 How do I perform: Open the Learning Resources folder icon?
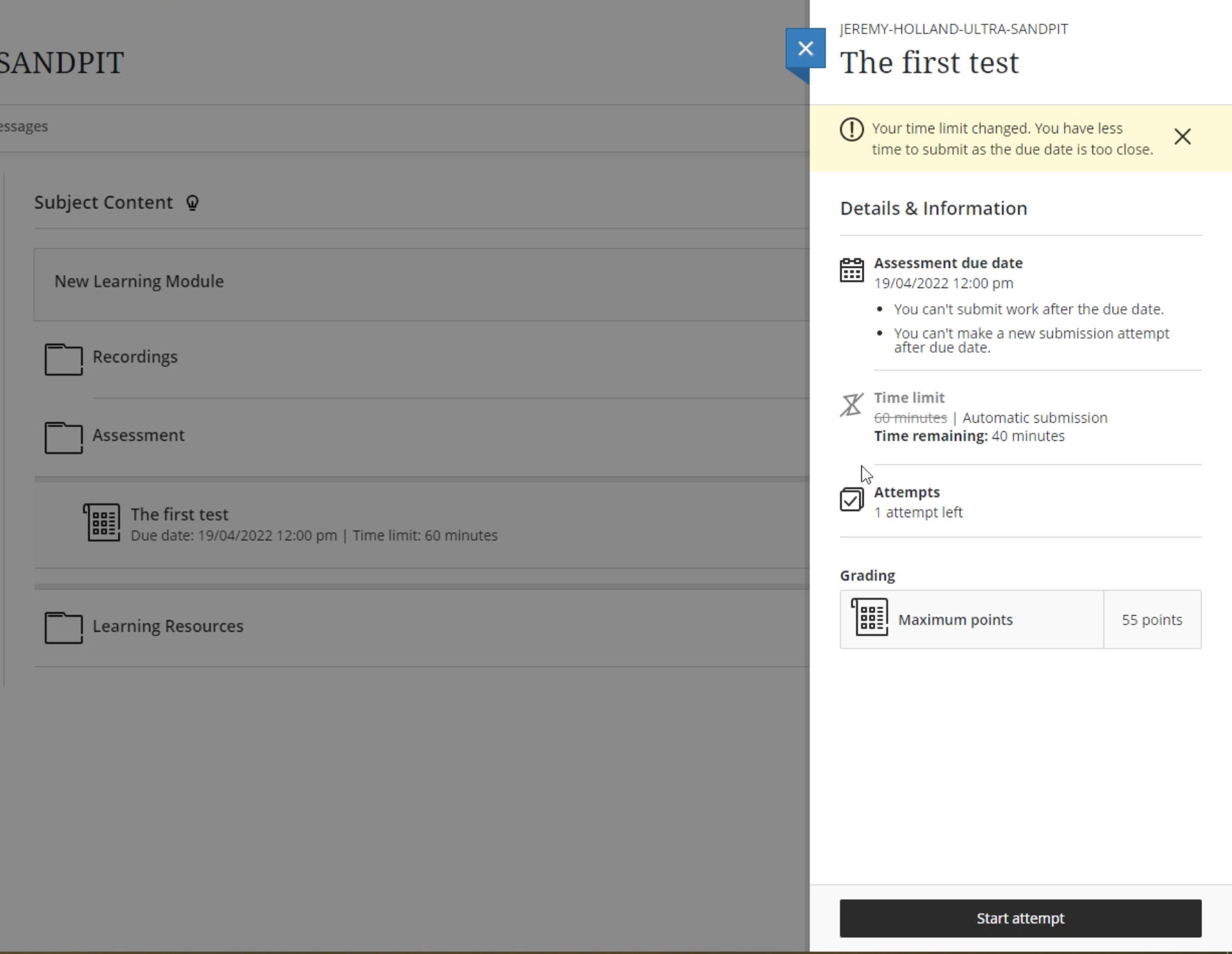[x=63, y=628]
